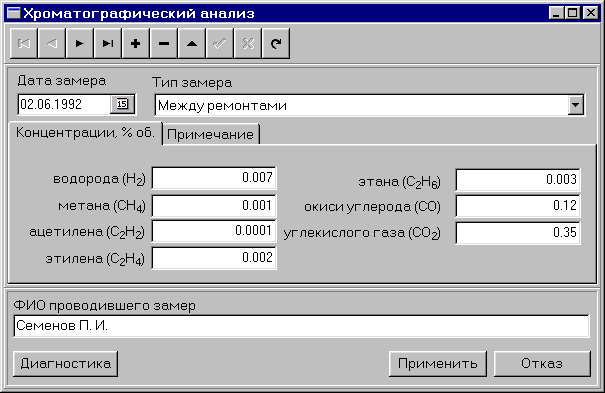Click метана (CH4) field value 0.001
The image size is (605, 393).
214,206
